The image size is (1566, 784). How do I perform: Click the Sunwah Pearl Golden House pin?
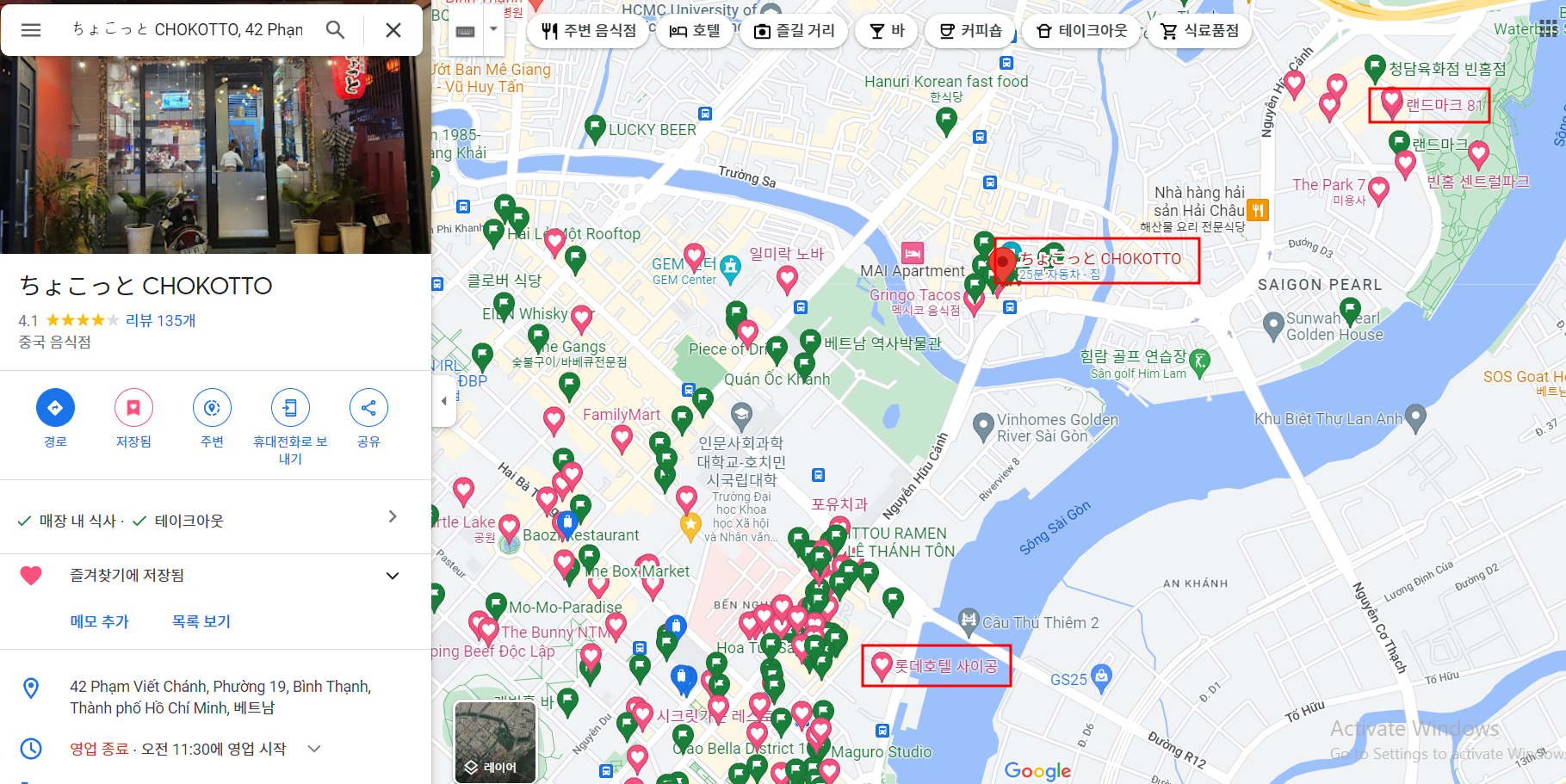click(x=1273, y=326)
